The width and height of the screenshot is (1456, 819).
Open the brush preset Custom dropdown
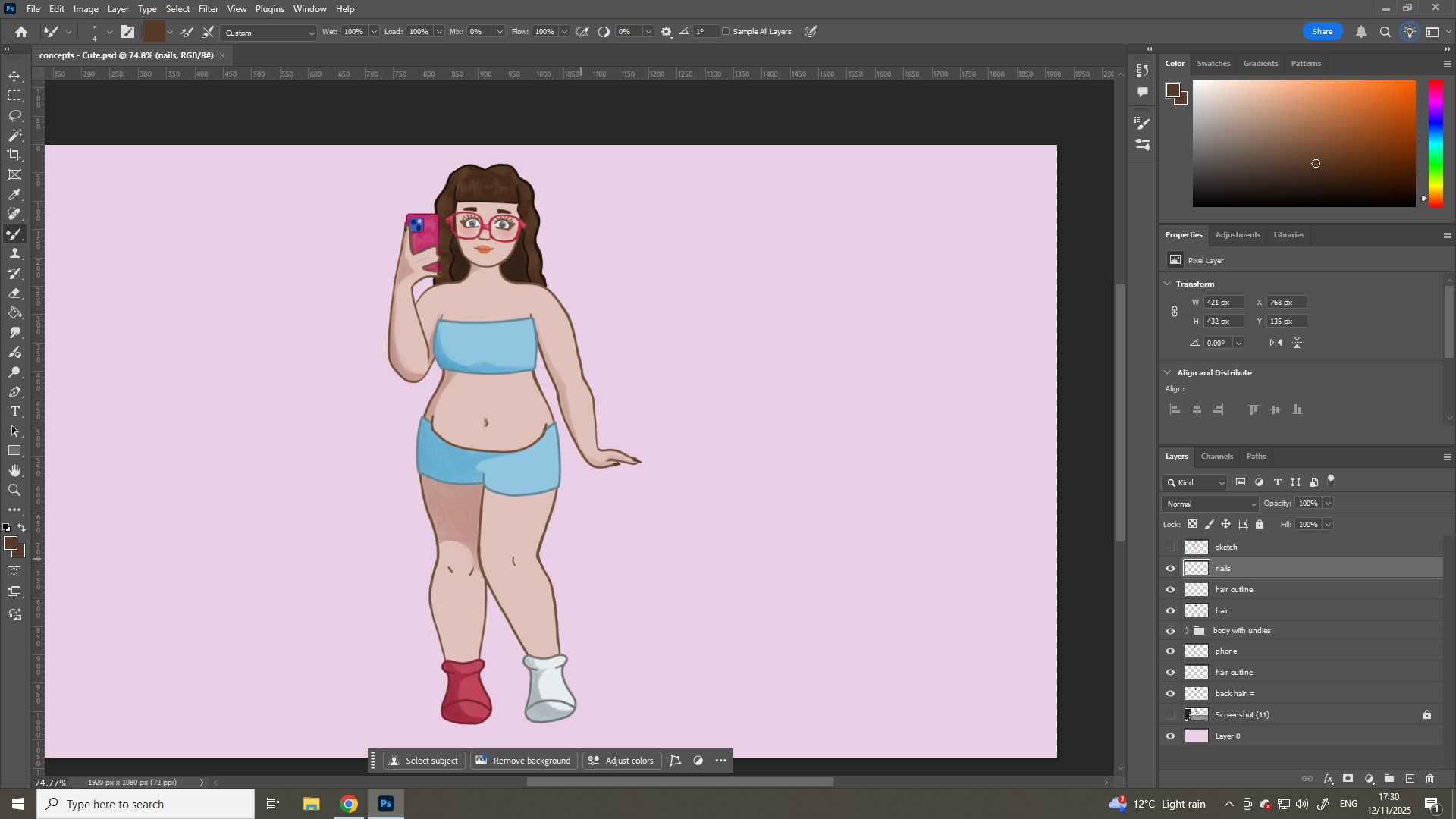(269, 33)
